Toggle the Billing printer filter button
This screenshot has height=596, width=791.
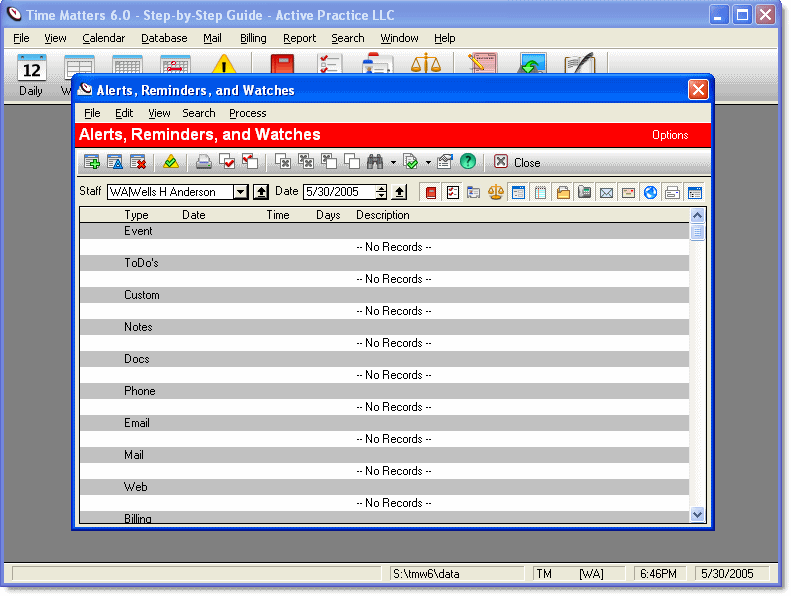(672, 192)
